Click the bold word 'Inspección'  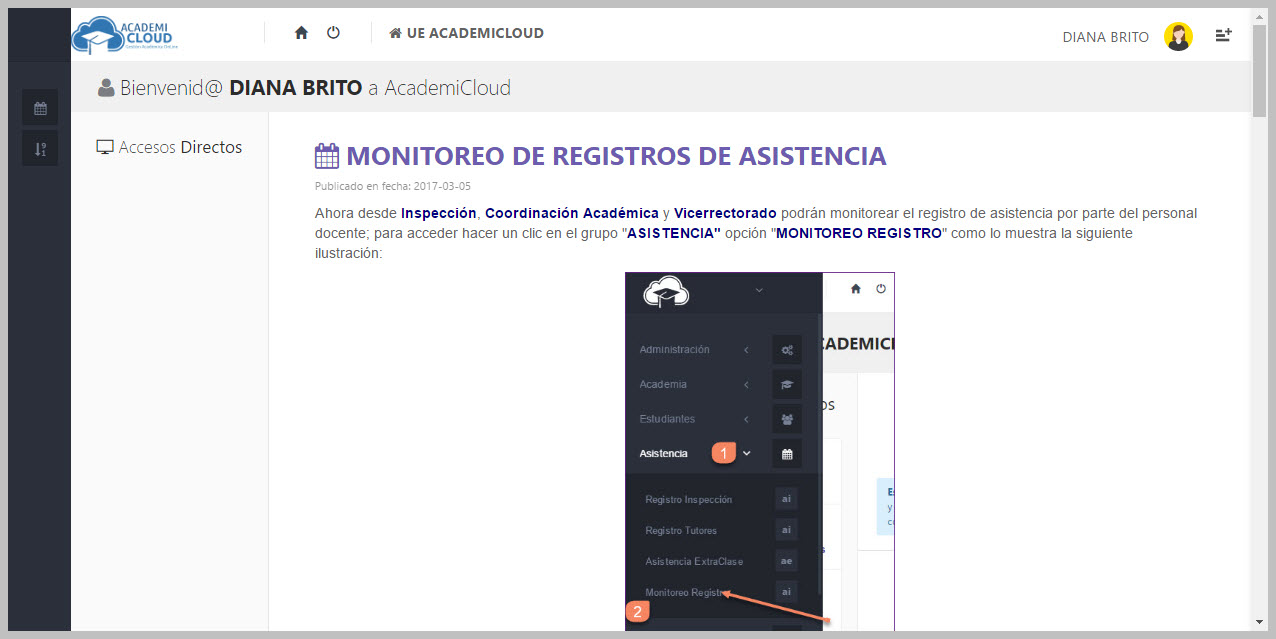[x=439, y=213]
